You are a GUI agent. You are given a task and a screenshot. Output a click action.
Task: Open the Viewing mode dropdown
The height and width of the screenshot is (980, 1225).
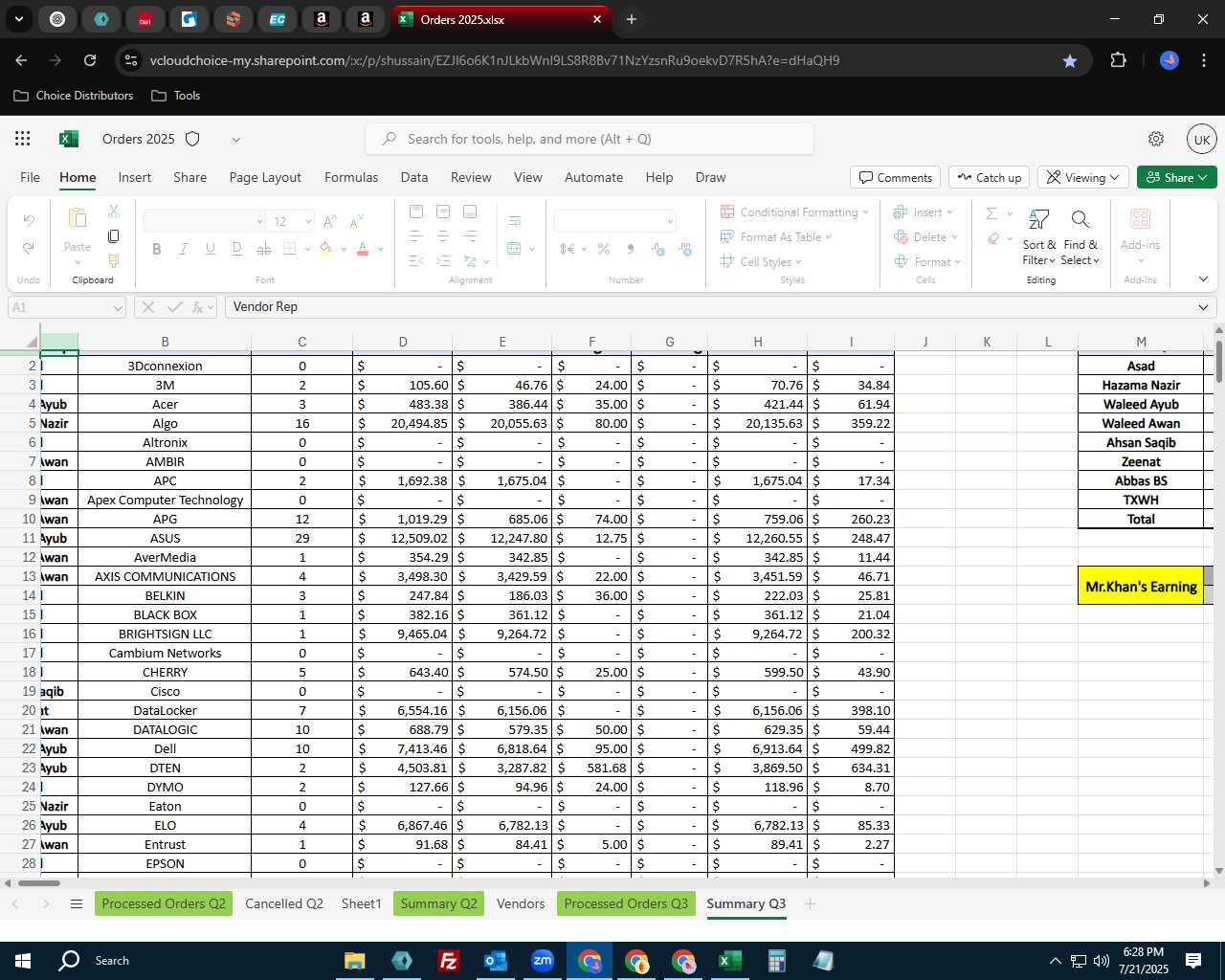(x=1082, y=177)
